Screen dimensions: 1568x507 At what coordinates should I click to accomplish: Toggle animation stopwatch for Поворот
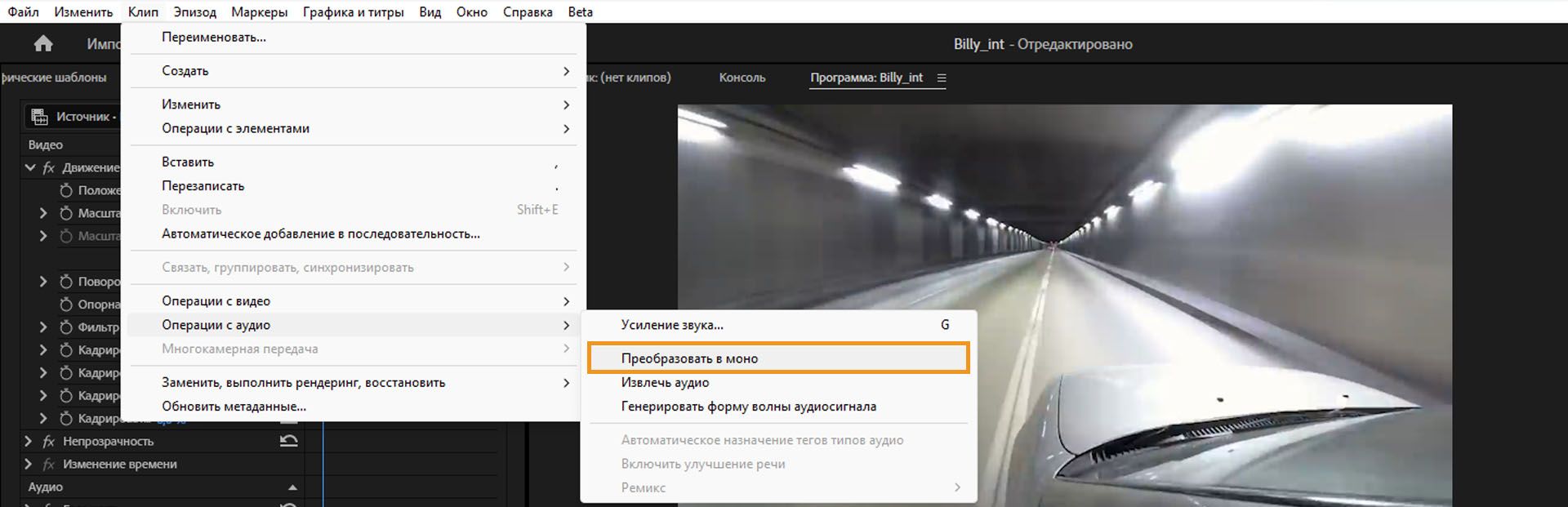[x=66, y=282]
